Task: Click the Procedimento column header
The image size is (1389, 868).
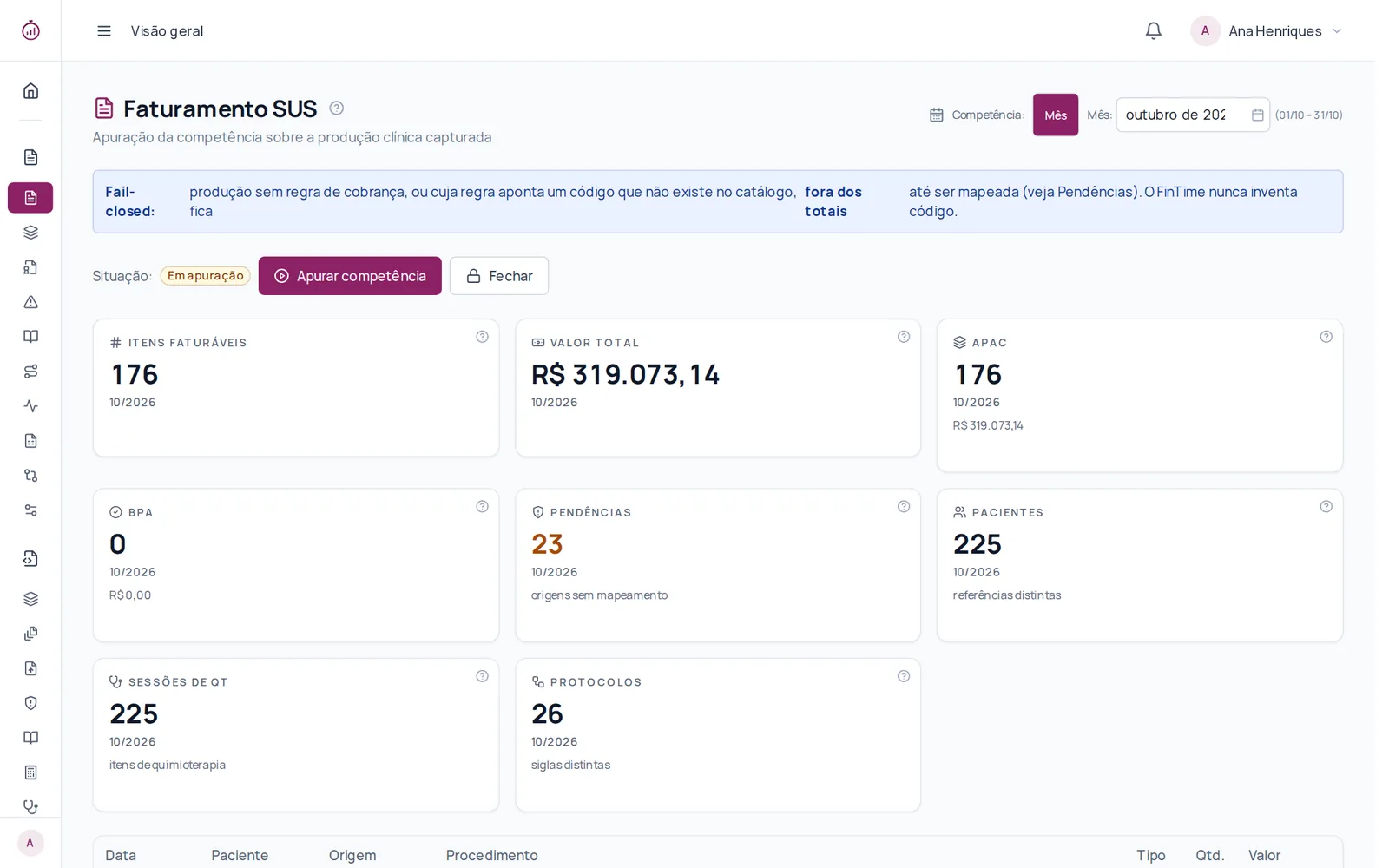Action: [492, 855]
